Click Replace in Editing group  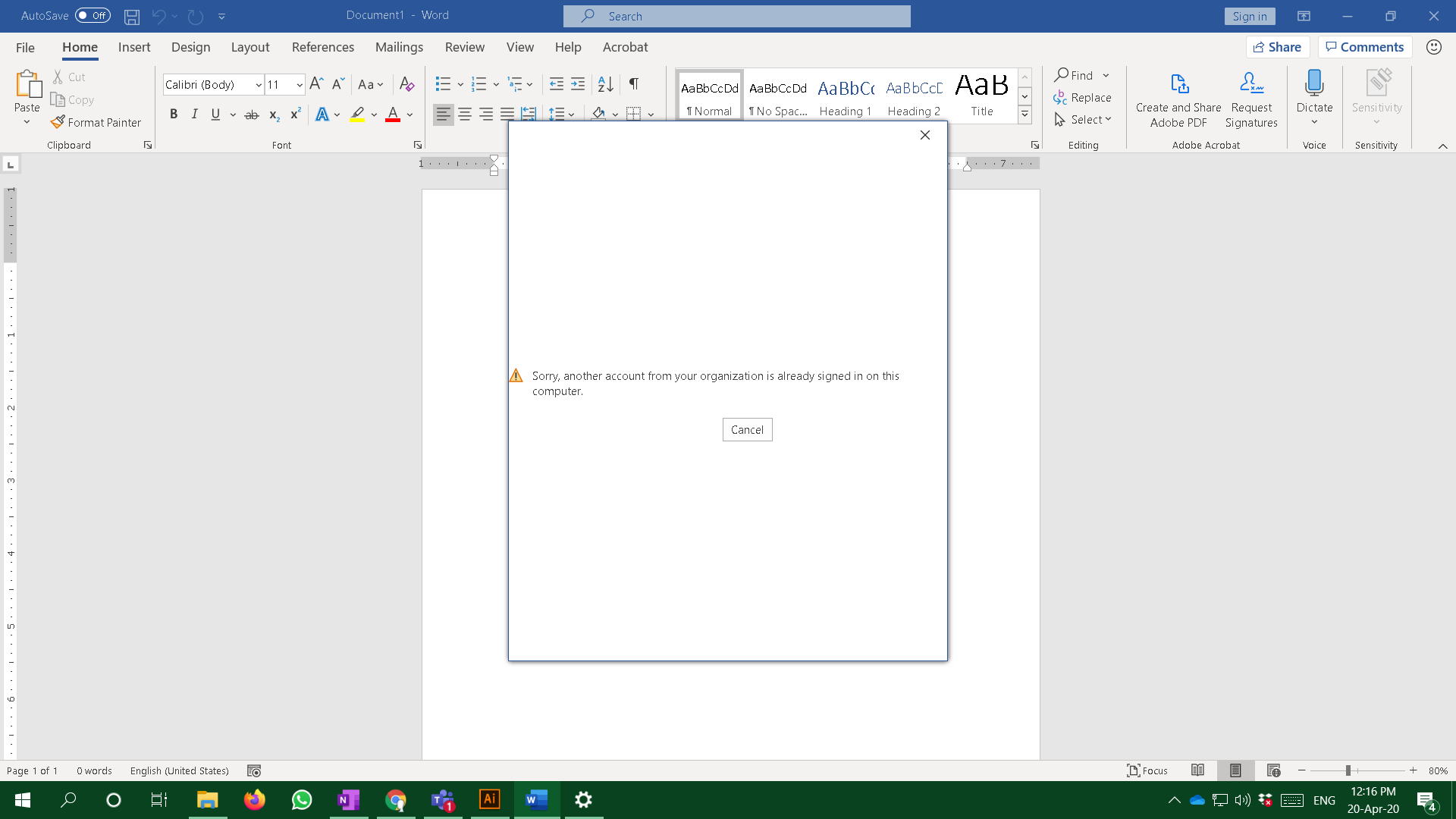[x=1082, y=98]
